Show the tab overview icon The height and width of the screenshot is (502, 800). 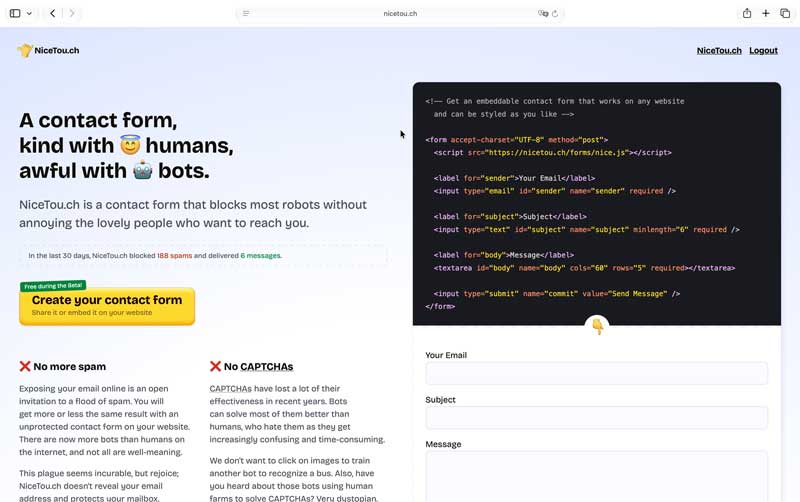[785, 13]
